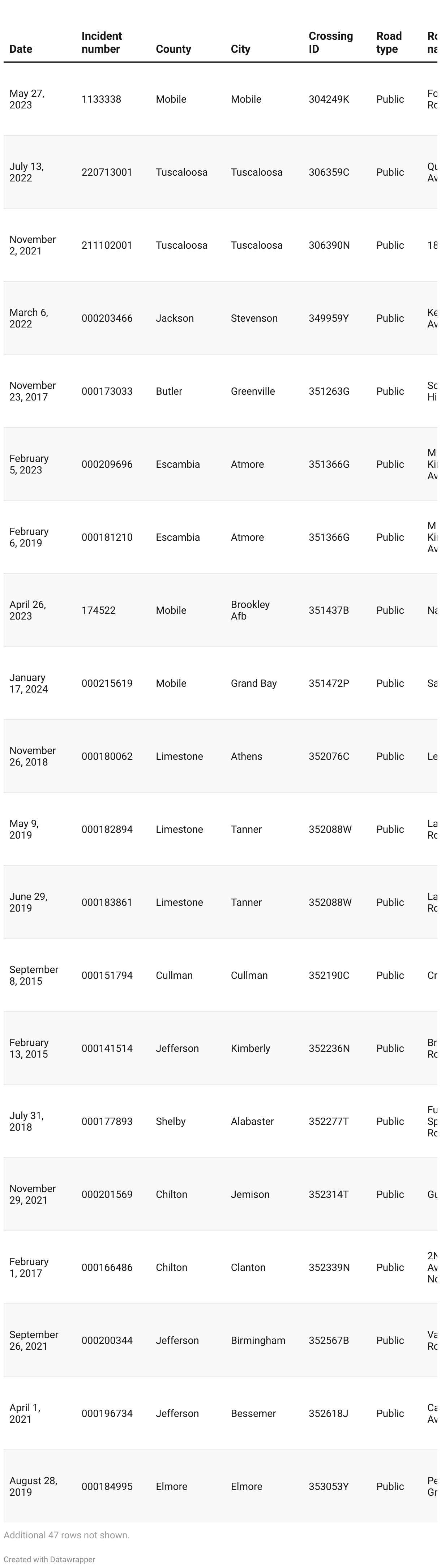Viewport: 441px width, 1568px height.
Task: Select the Shelby county cell
Action: point(171,1121)
